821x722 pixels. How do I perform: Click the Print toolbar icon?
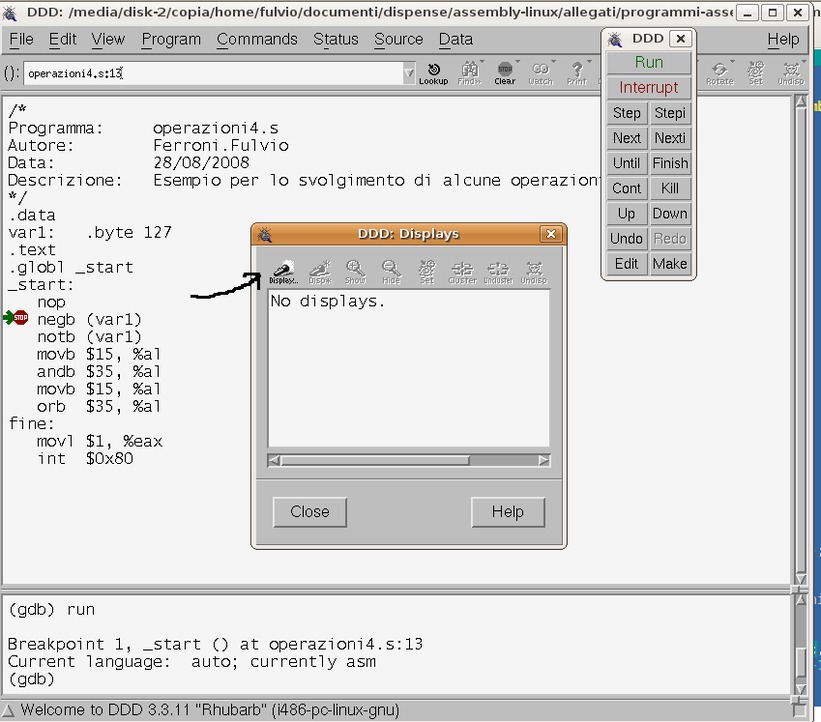577,72
